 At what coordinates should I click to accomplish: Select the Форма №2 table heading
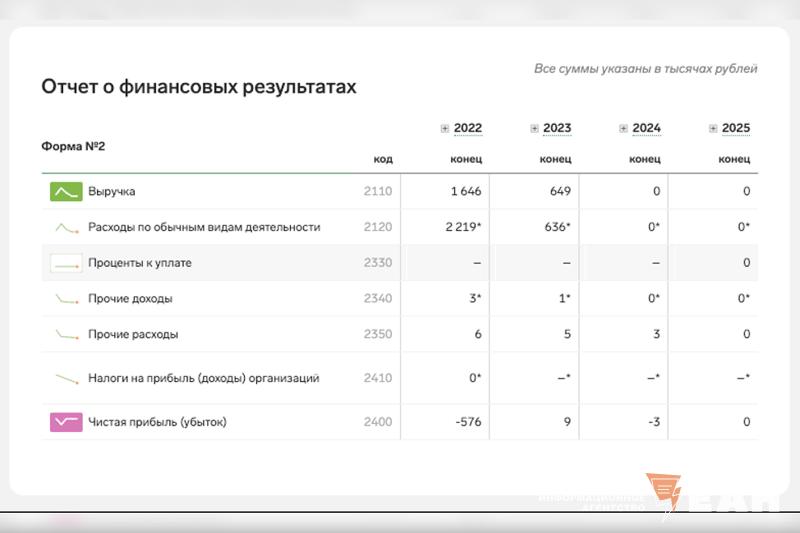[73, 146]
